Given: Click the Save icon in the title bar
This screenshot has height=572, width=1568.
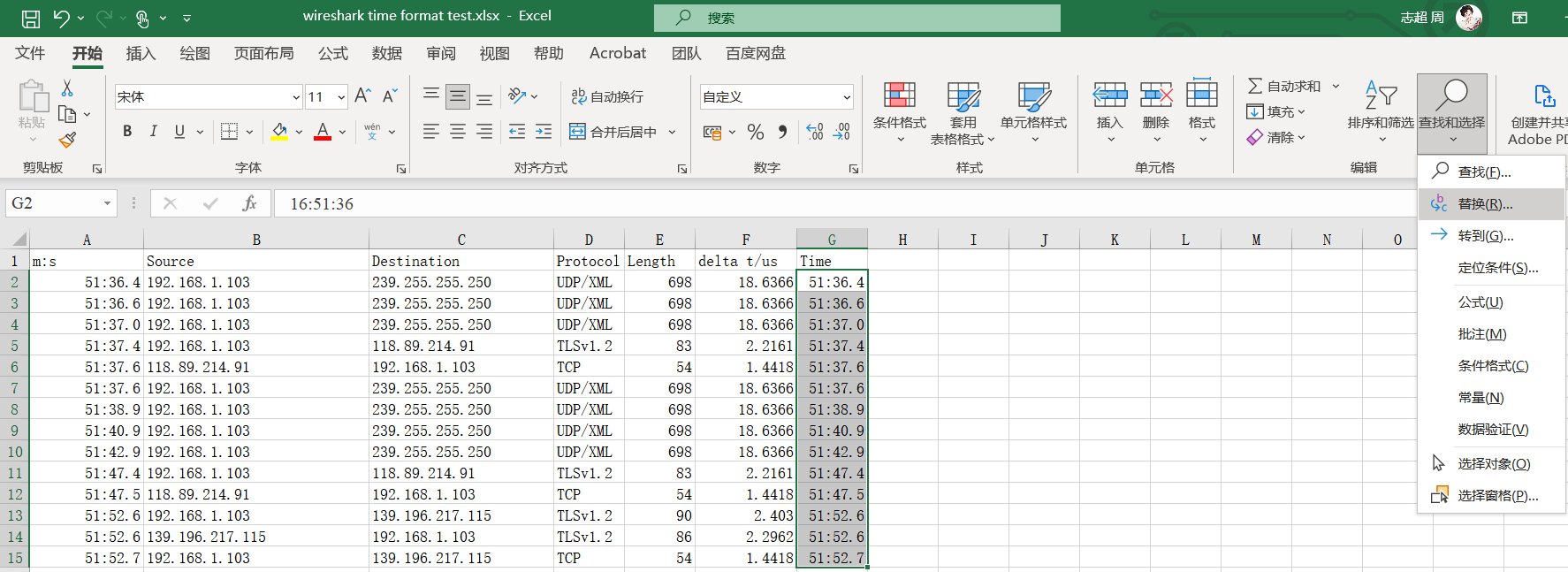Looking at the screenshot, I should point(31,18).
